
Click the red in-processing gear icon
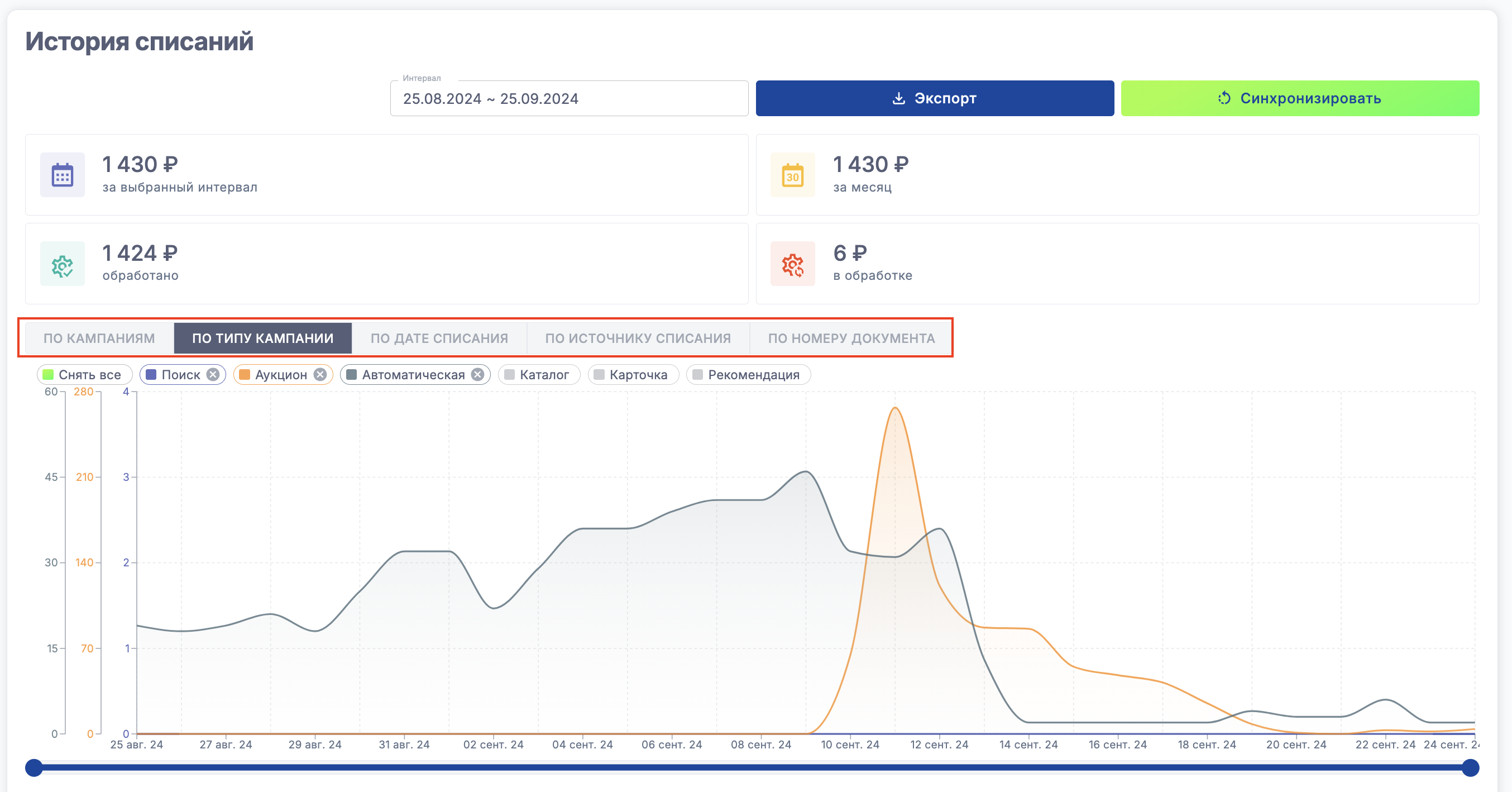click(792, 264)
